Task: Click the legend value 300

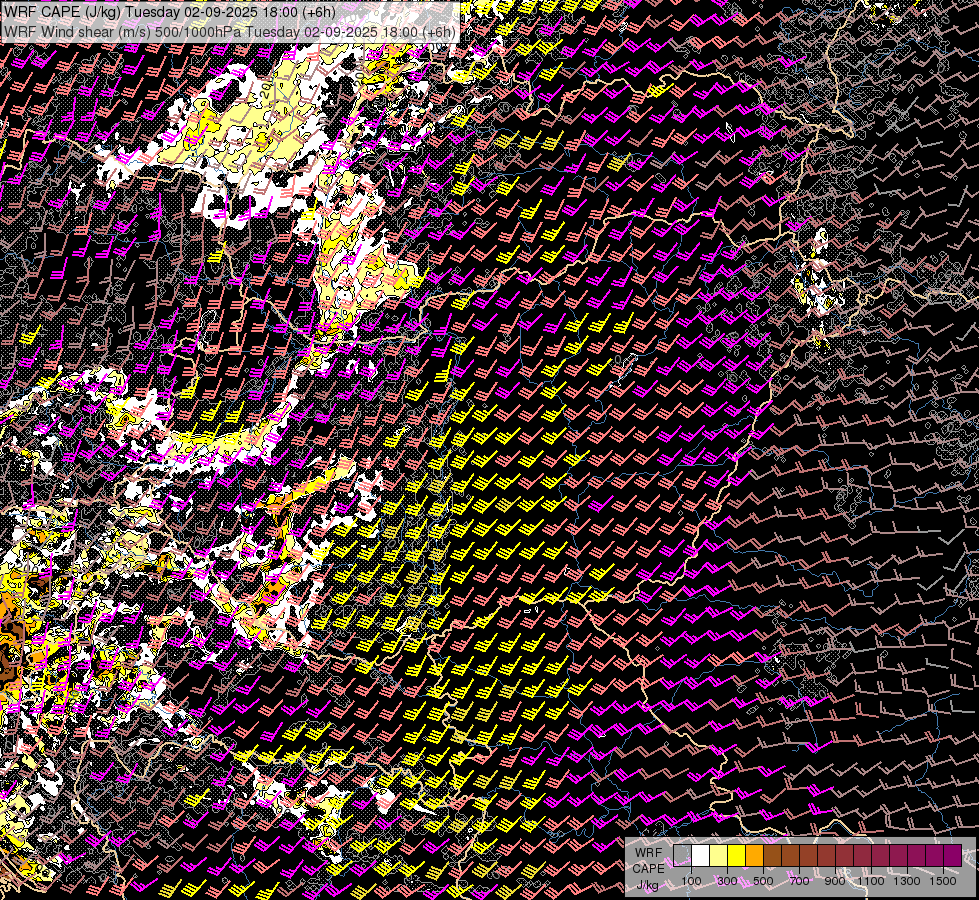Action: pyautogui.click(x=727, y=881)
